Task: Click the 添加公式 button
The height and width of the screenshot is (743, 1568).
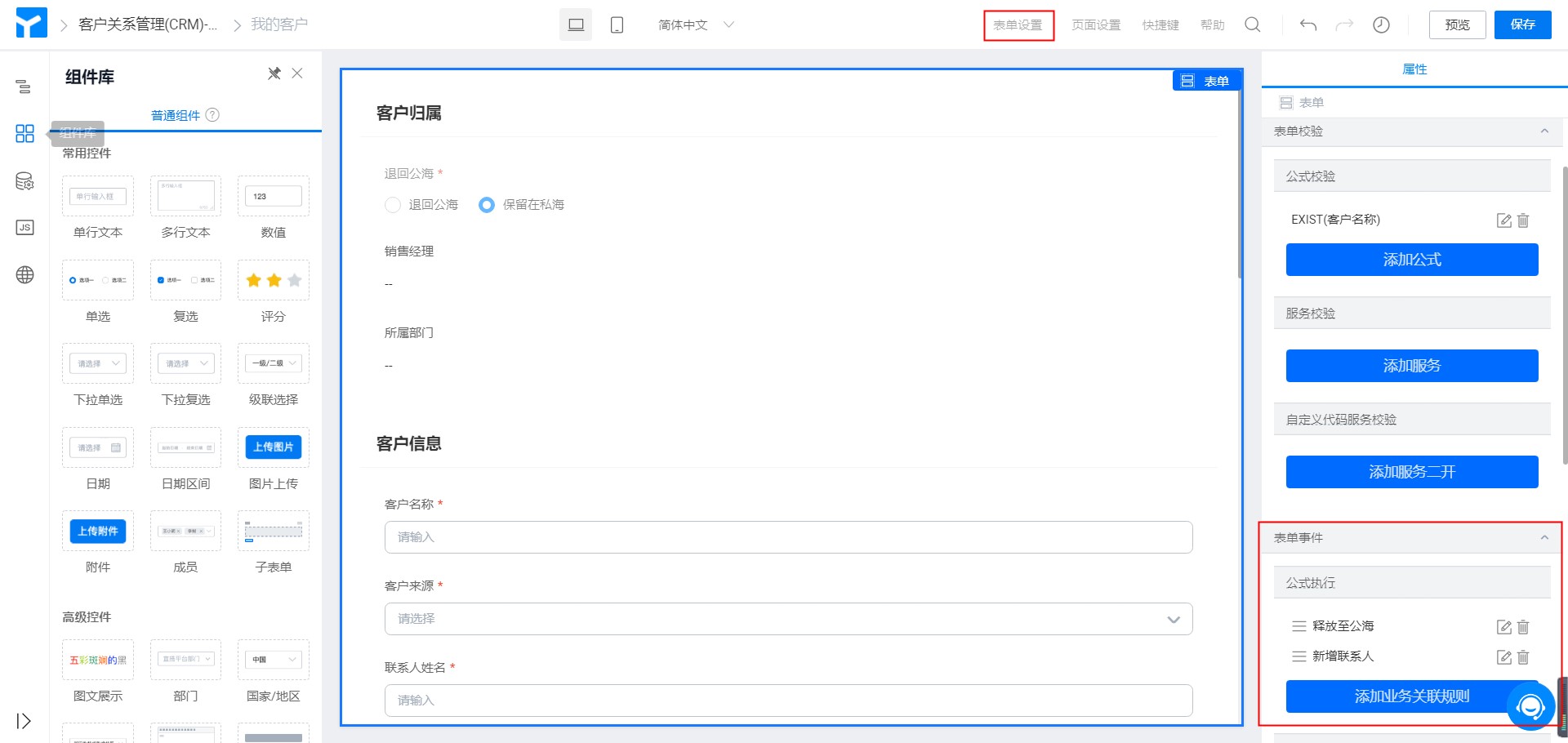Action: [1412, 260]
